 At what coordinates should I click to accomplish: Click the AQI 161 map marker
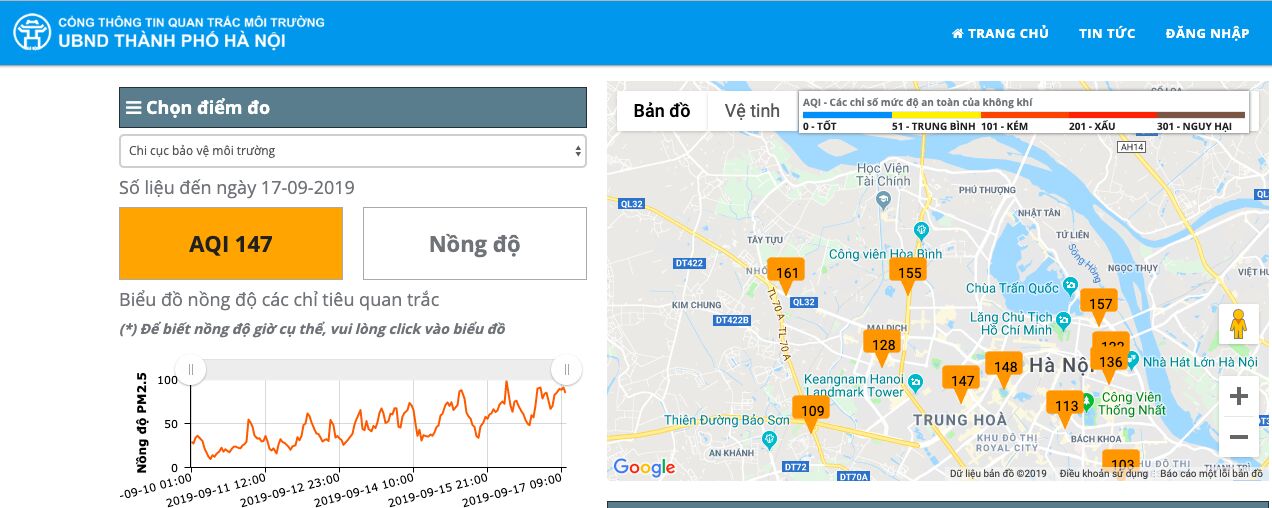787,273
